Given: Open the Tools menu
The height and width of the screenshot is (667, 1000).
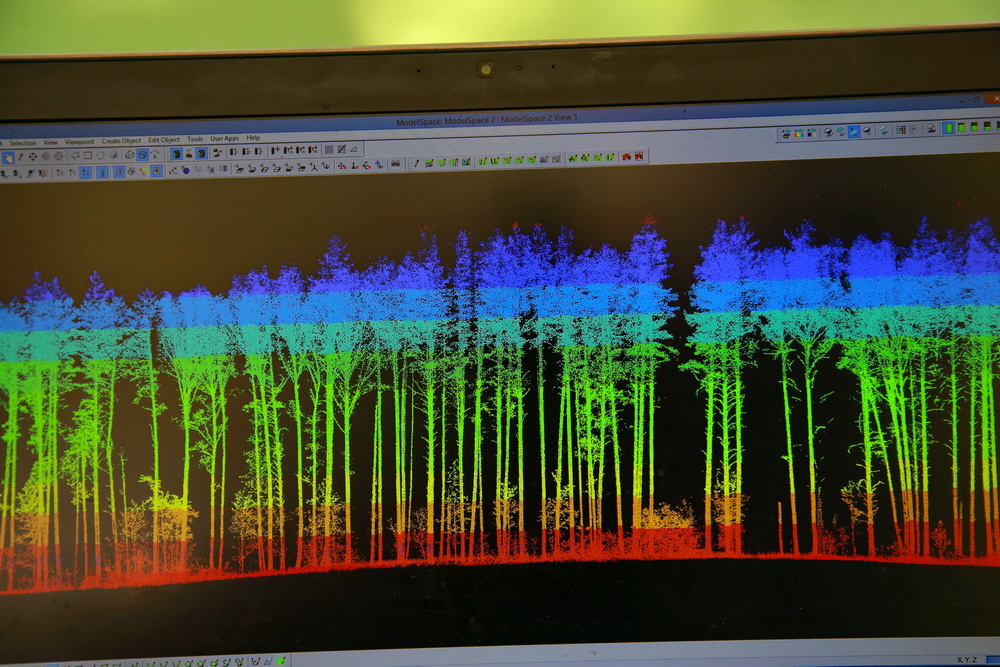Looking at the screenshot, I should tap(195, 139).
